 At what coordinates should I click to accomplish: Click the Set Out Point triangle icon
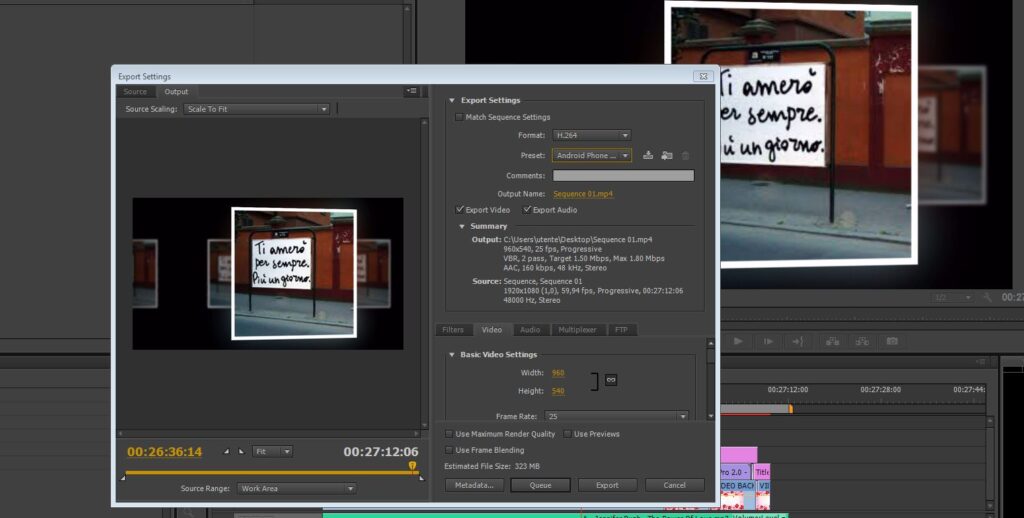(241, 451)
